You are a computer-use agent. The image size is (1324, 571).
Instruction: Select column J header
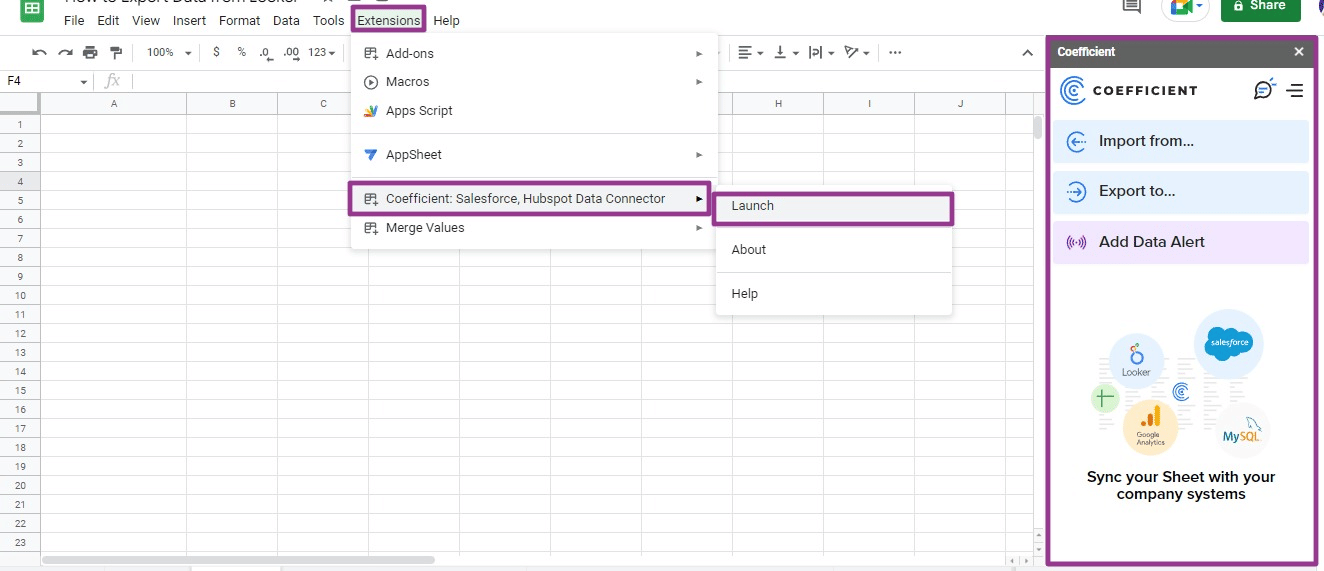[960, 104]
